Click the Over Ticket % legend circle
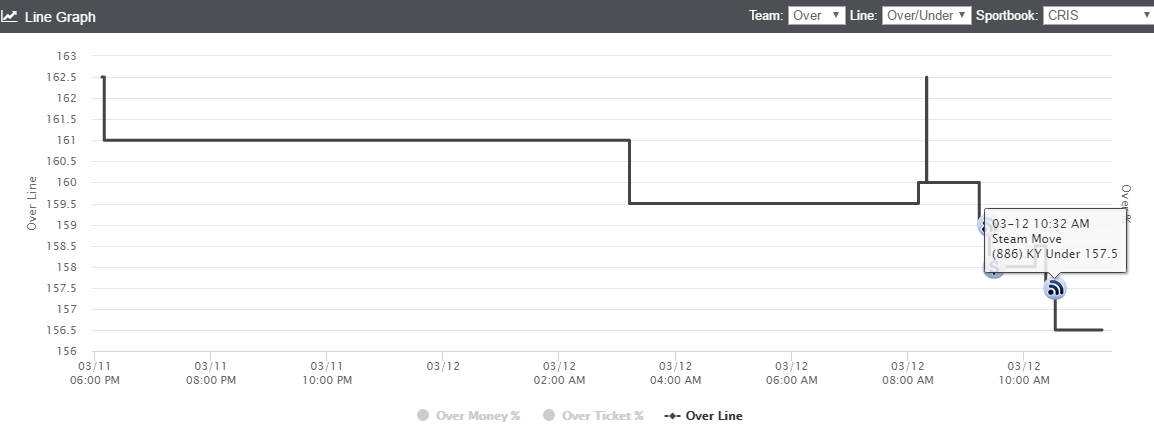1154x426 pixels. pos(549,416)
